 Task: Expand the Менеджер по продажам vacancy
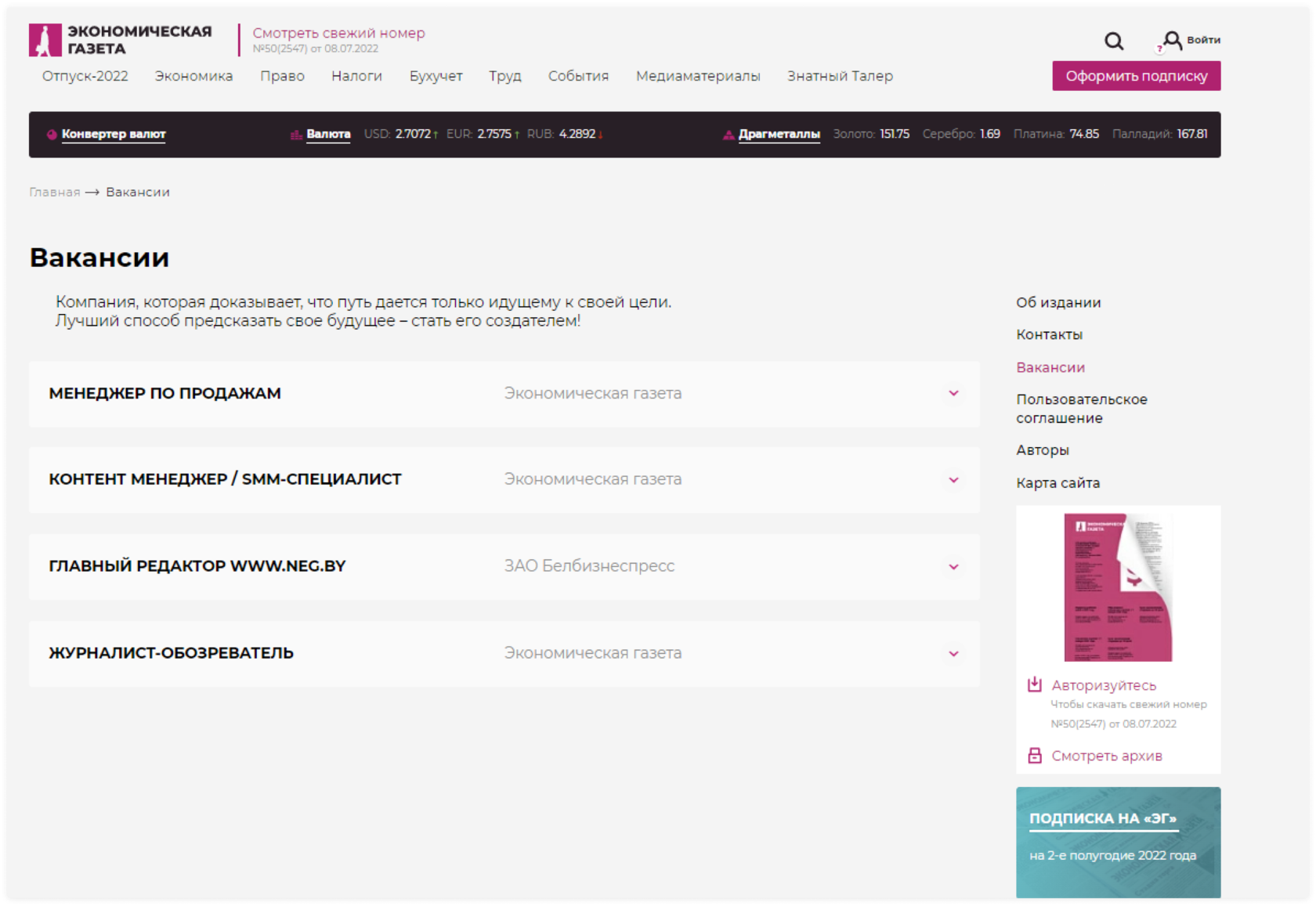(x=953, y=393)
